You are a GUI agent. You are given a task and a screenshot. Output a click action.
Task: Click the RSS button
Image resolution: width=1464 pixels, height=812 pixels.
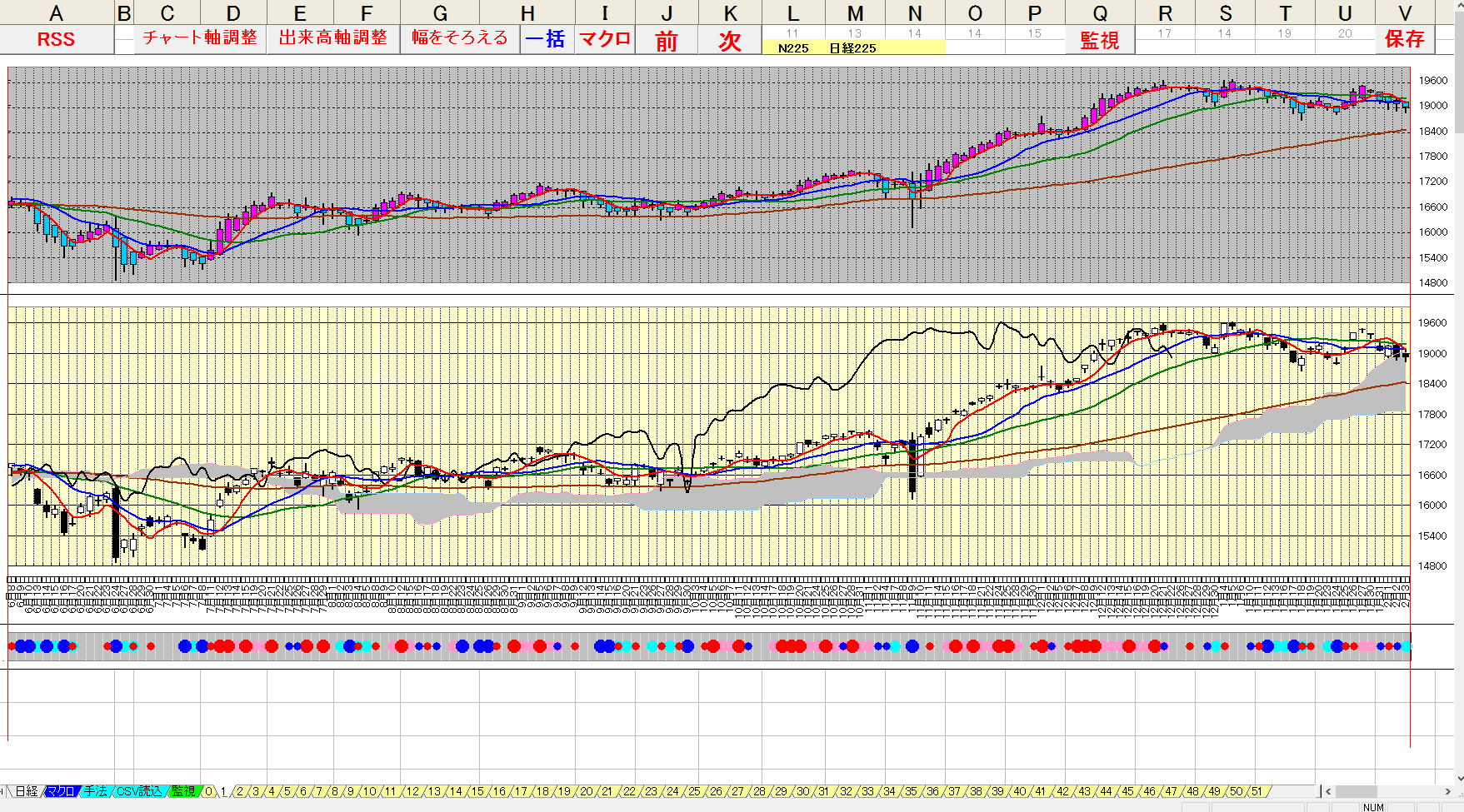[56, 39]
